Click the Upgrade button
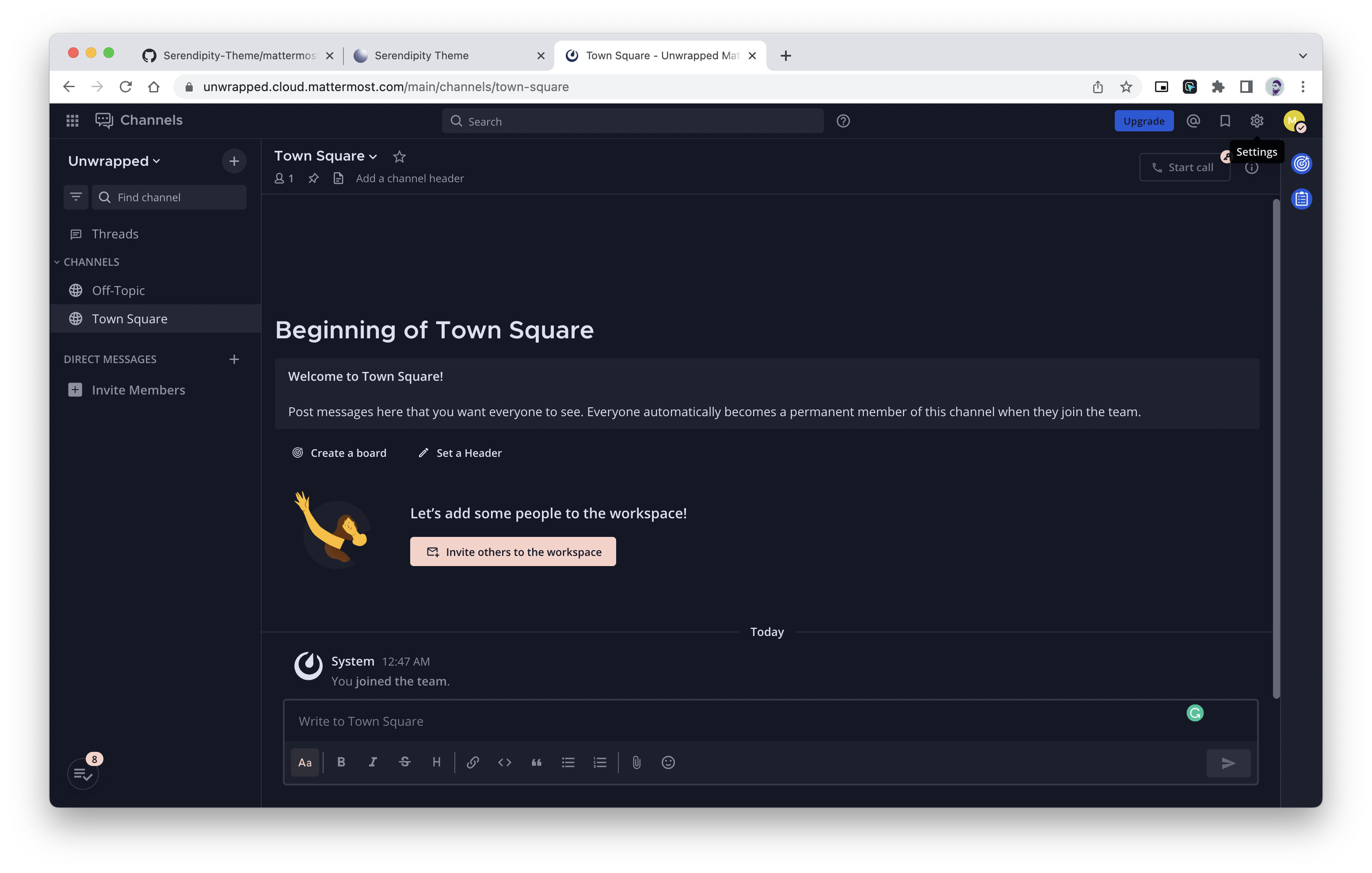 pyautogui.click(x=1143, y=121)
